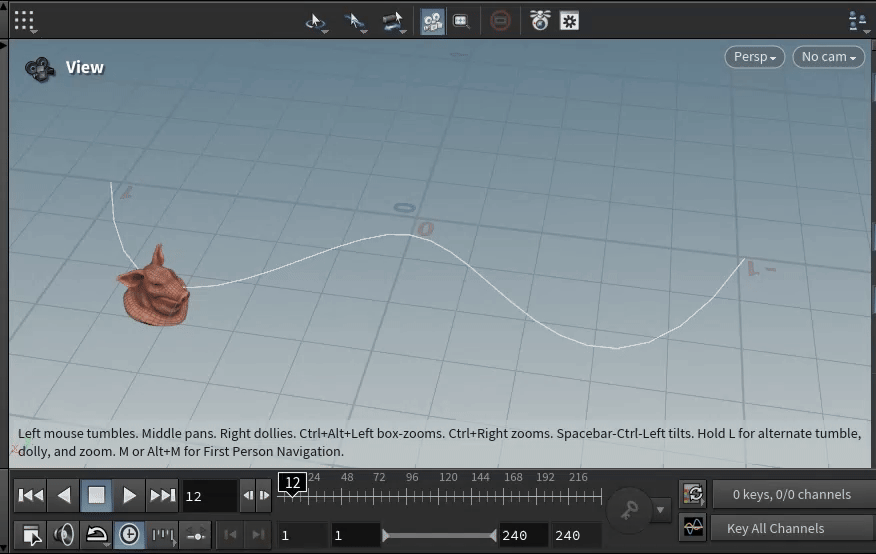Jump to the first frame
The width and height of the screenshot is (876, 554).
click(31, 495)
